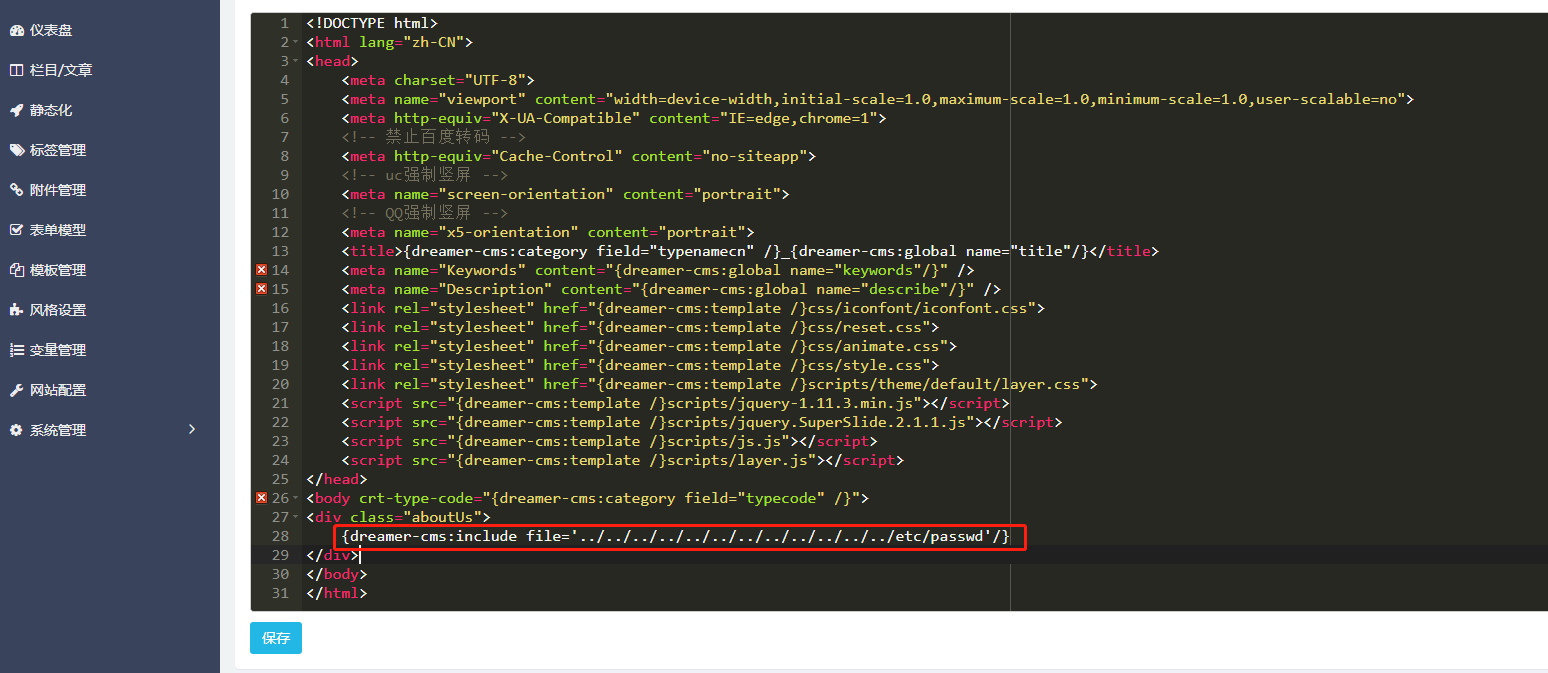1548x673 pixels.
Task: Click the animate.css stylesheet line
Action: point(649,346)
